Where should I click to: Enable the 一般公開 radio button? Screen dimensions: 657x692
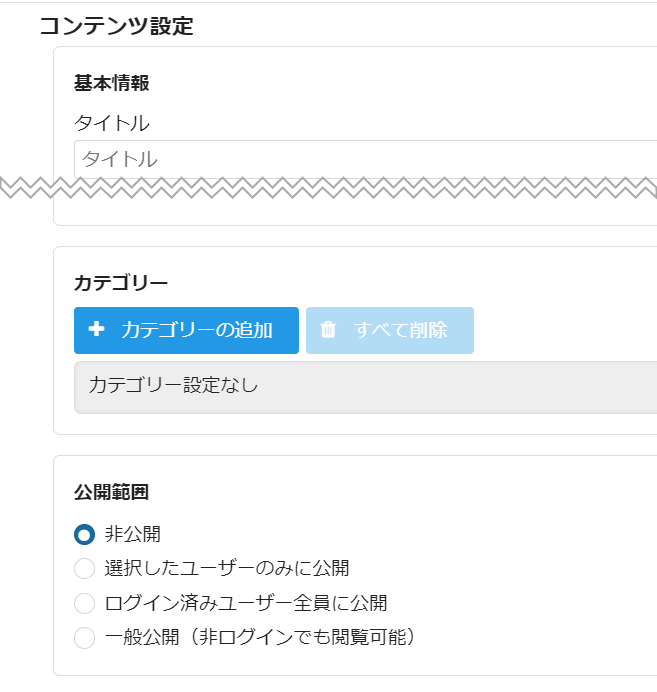point(85,637)
